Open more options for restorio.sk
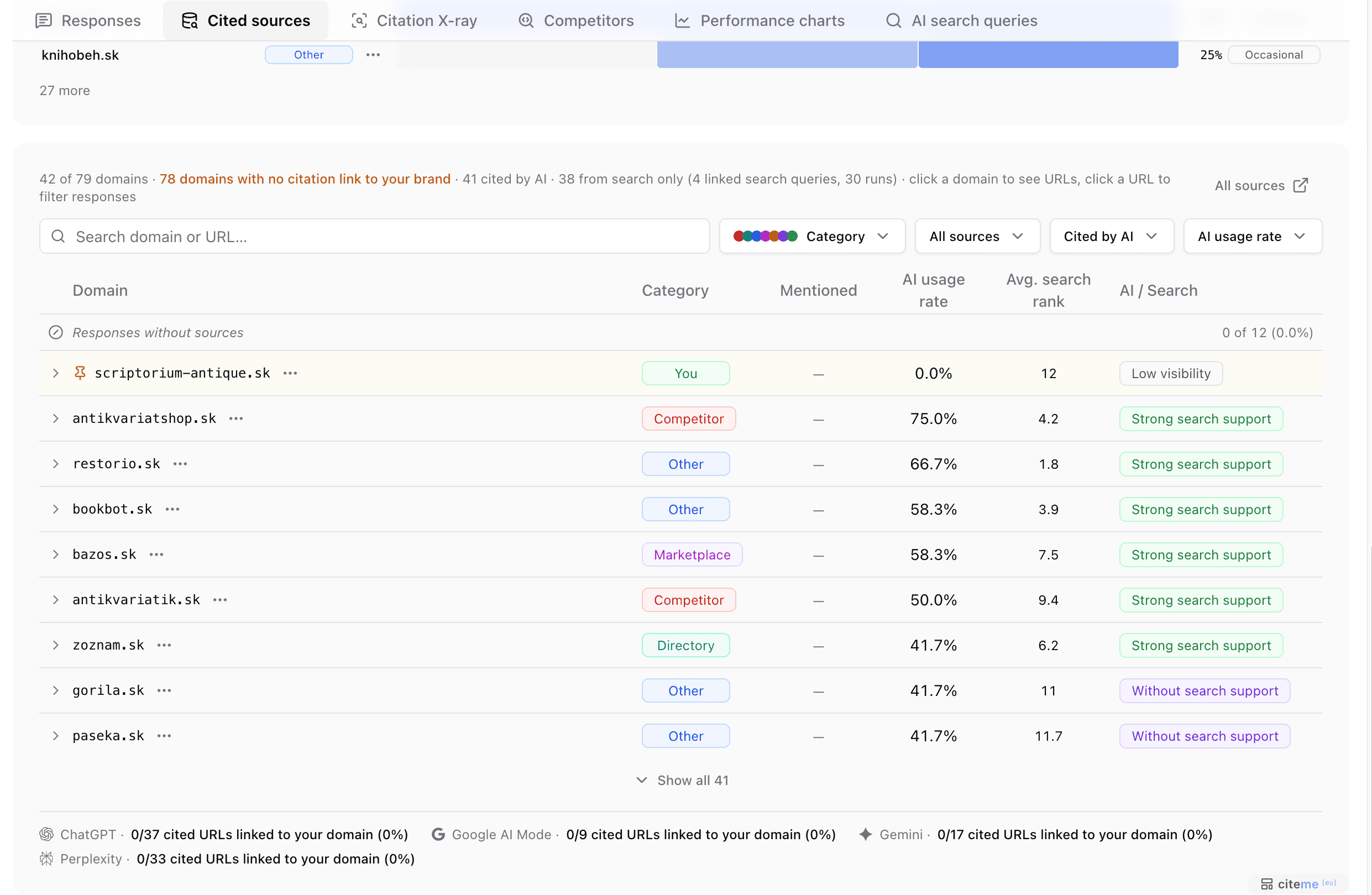 click(180, 464)
